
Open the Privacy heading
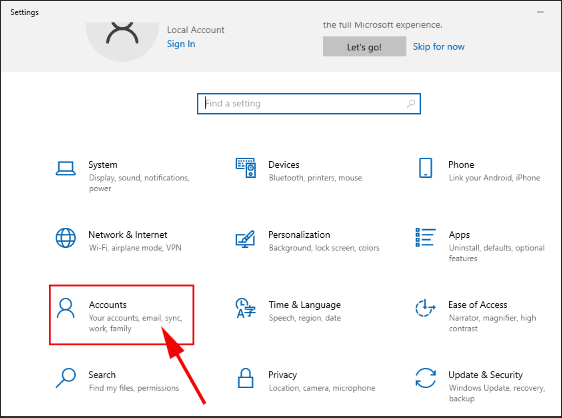pyautogui.click(x=283, y=375)
